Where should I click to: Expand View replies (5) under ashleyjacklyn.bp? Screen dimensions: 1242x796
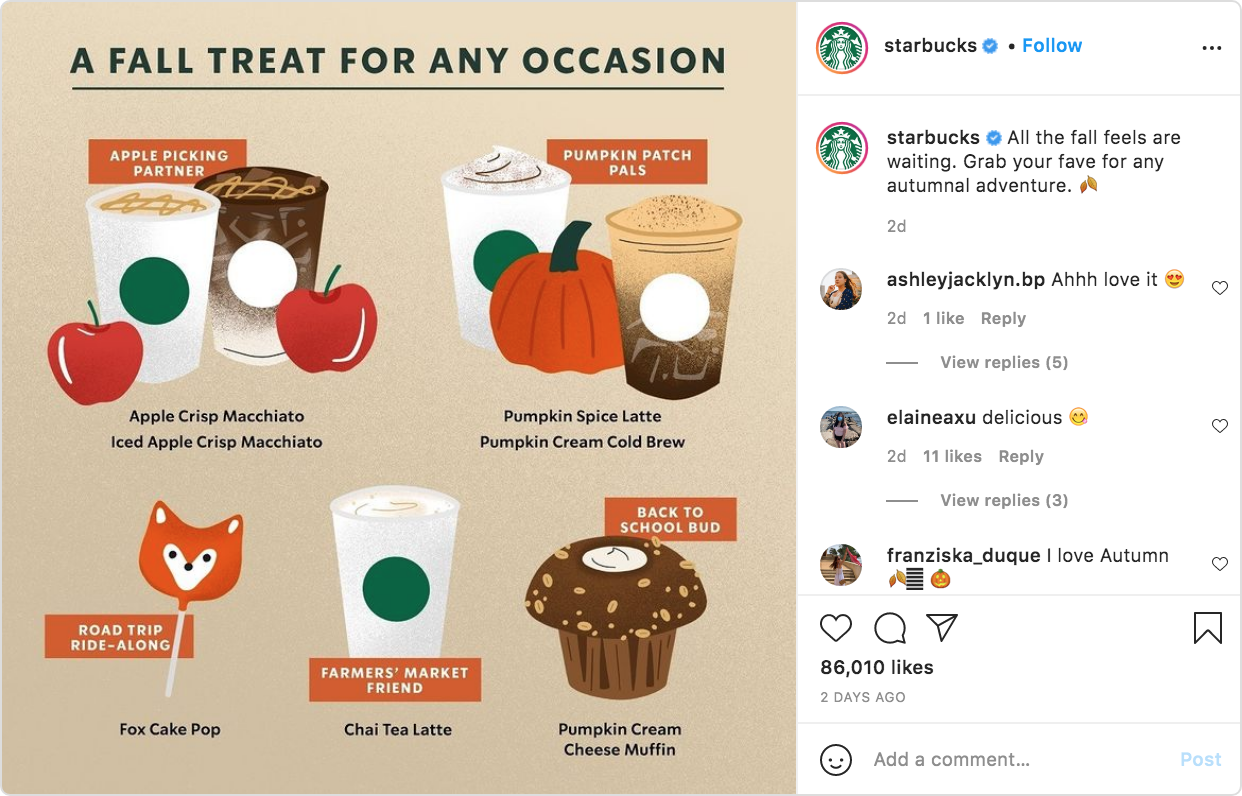(x=1003, y=362)
